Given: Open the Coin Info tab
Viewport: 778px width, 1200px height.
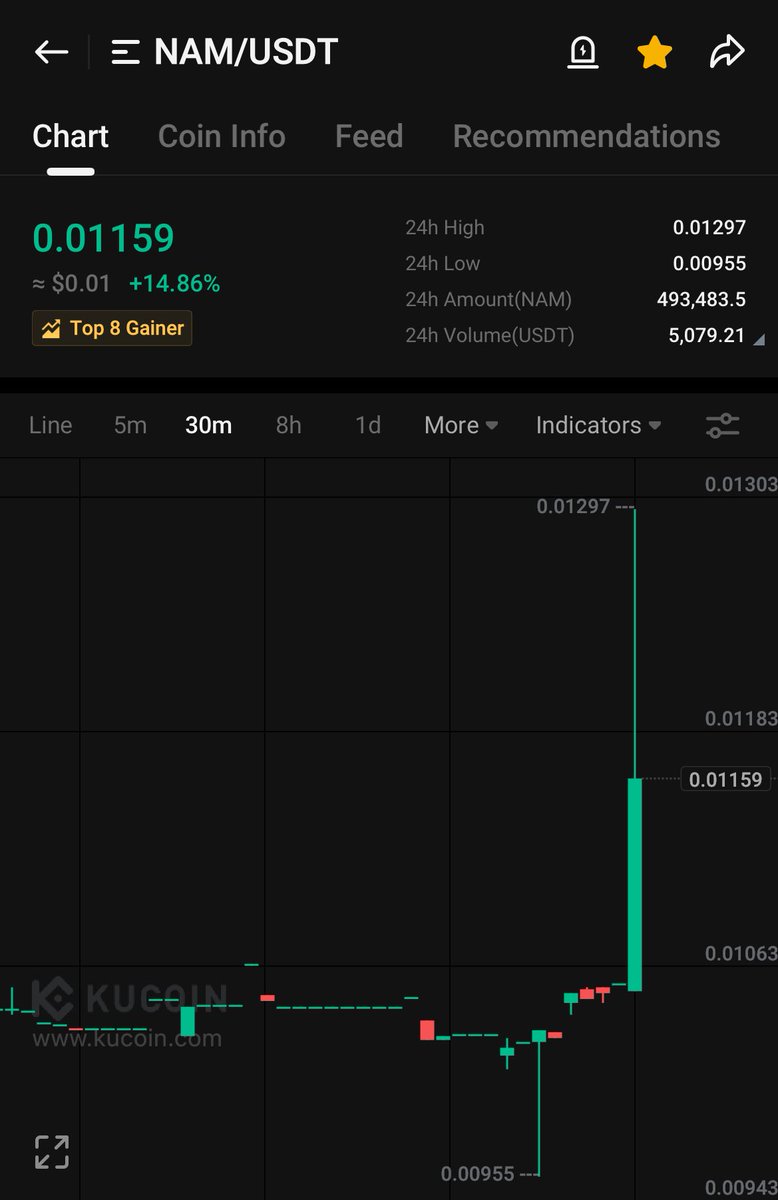Looking at the screenshot, I should (x=222, y=136).
